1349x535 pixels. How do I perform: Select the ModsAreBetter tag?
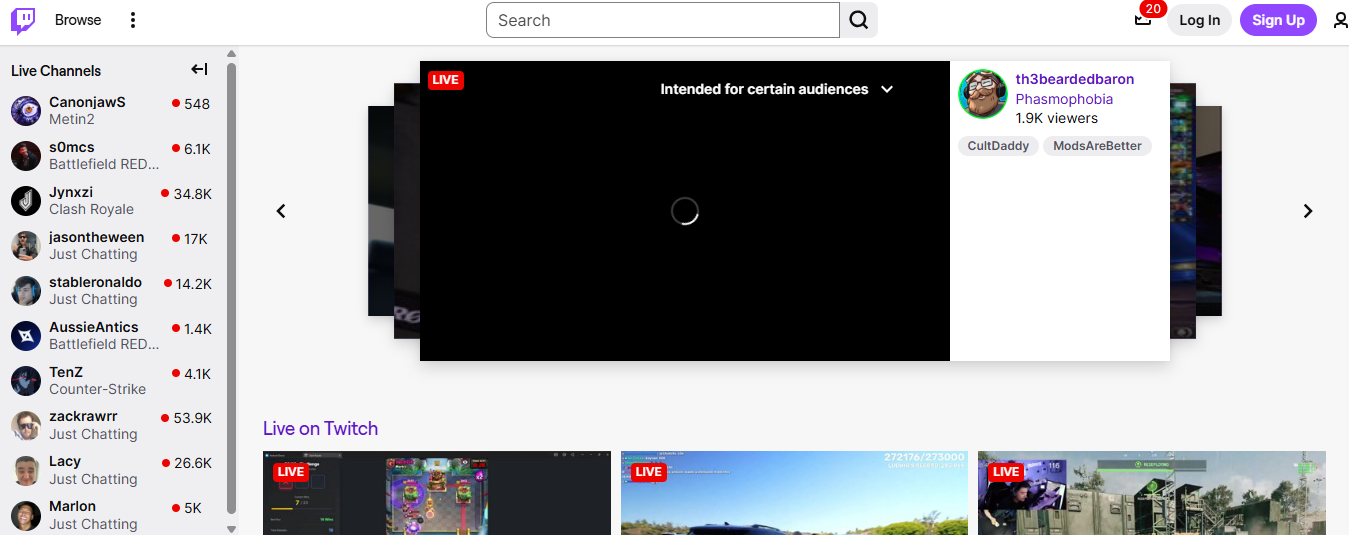coord(1097,146)
